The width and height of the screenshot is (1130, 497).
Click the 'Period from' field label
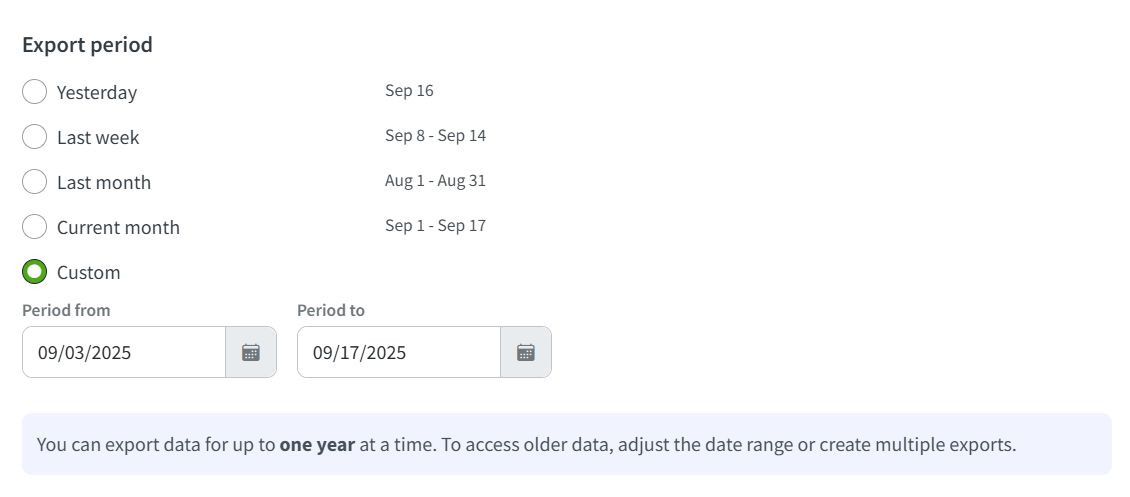[x=66, y=310]
